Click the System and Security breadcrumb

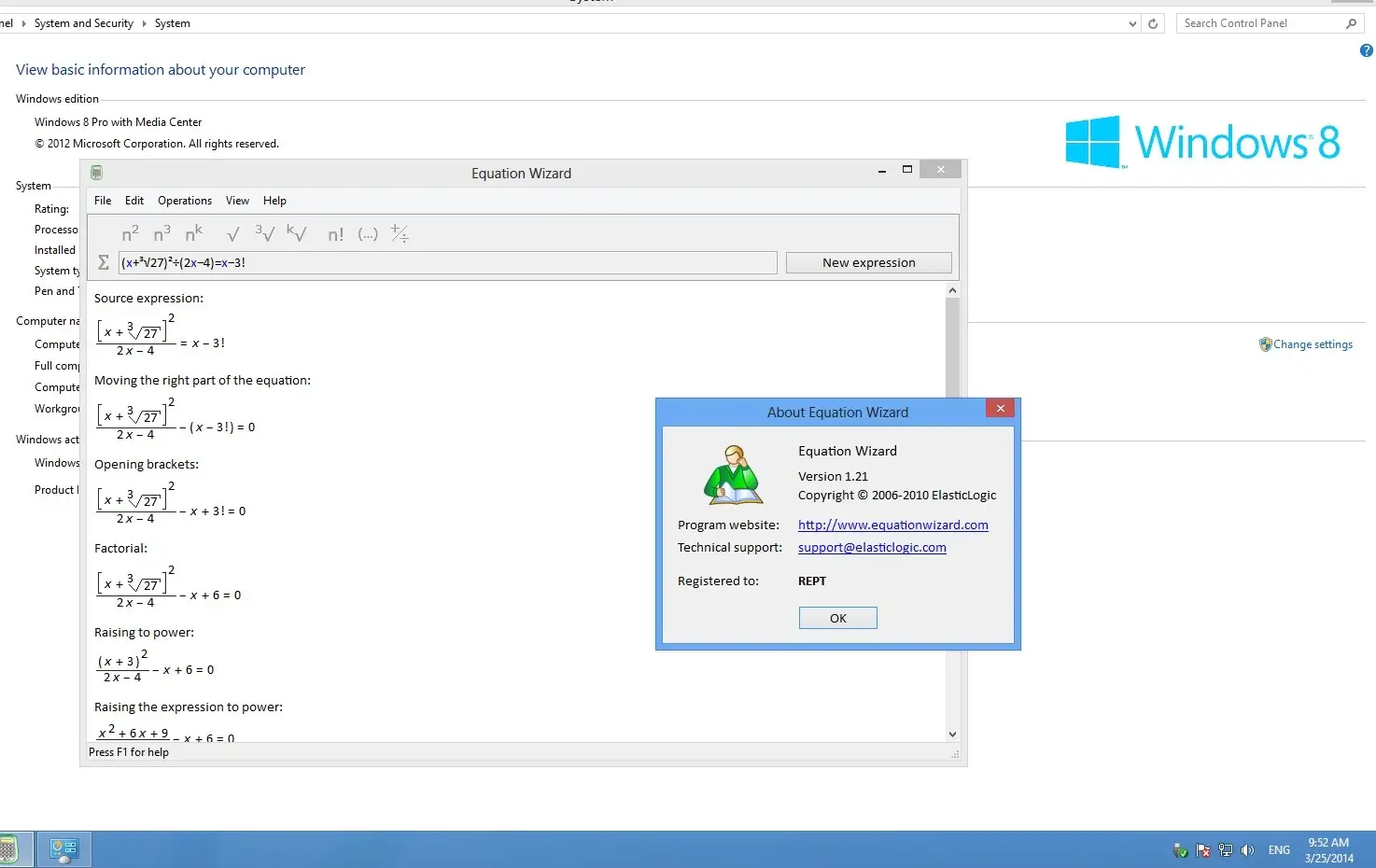pos(83,23)
